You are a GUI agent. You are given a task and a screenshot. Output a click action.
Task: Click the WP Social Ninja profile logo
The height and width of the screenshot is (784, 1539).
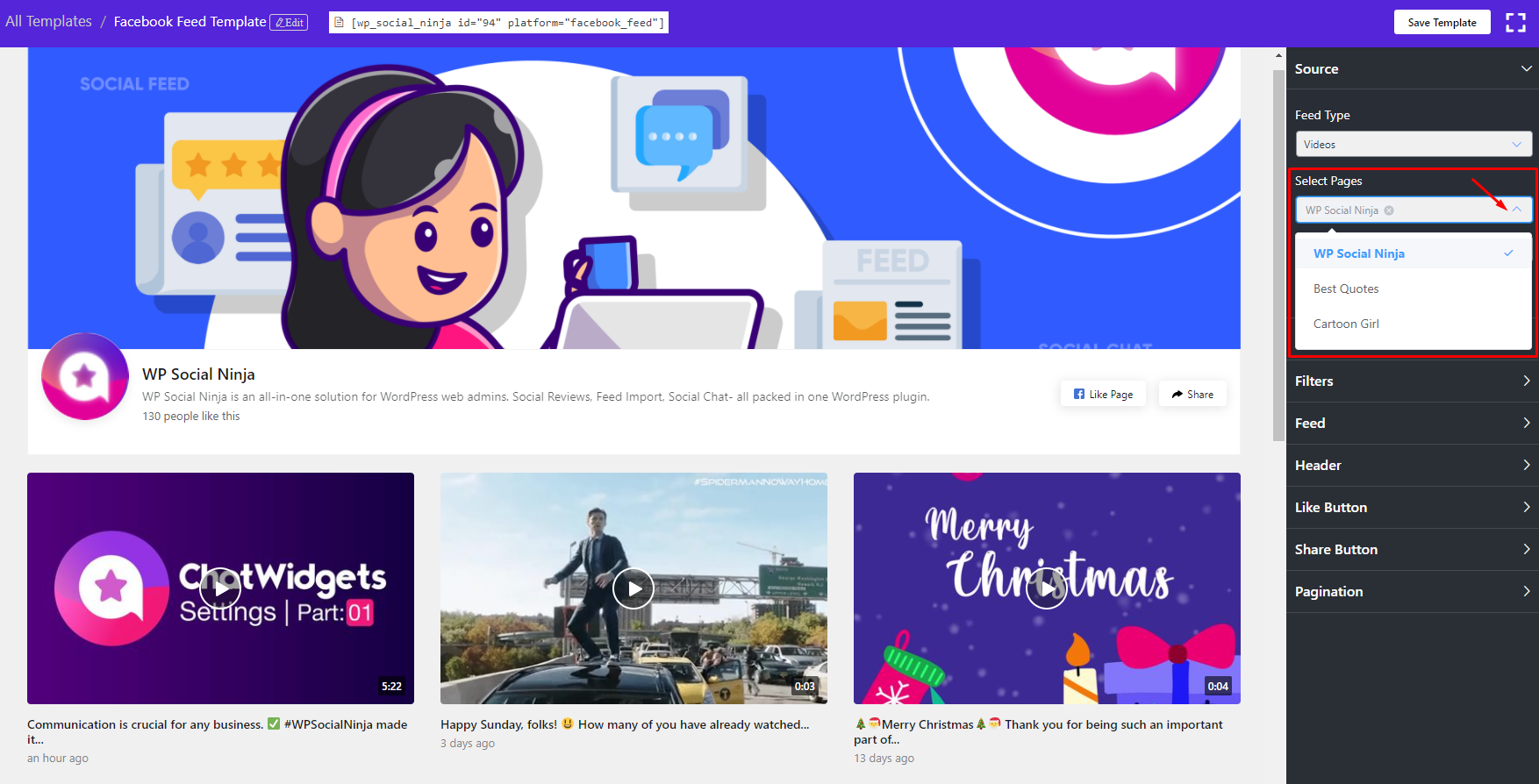coord(85,376)
